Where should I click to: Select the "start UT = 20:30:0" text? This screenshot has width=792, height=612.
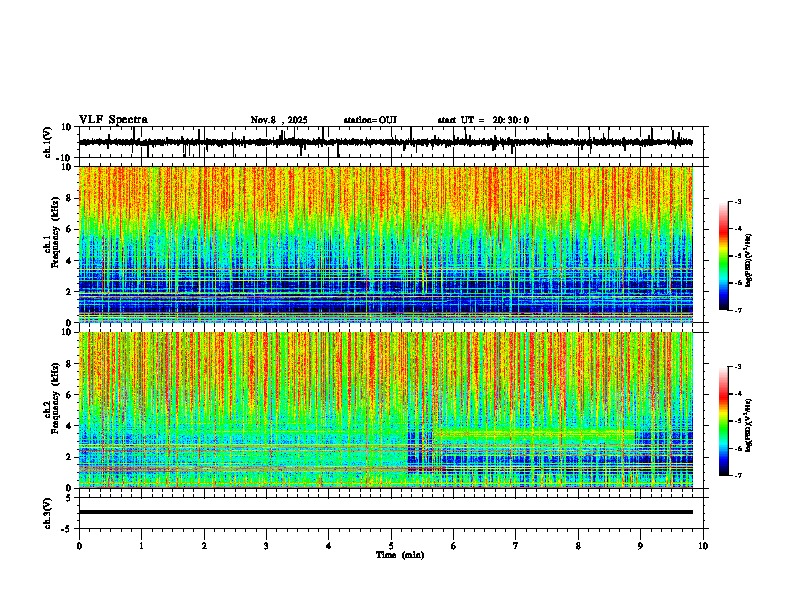[x=483, y=120]
